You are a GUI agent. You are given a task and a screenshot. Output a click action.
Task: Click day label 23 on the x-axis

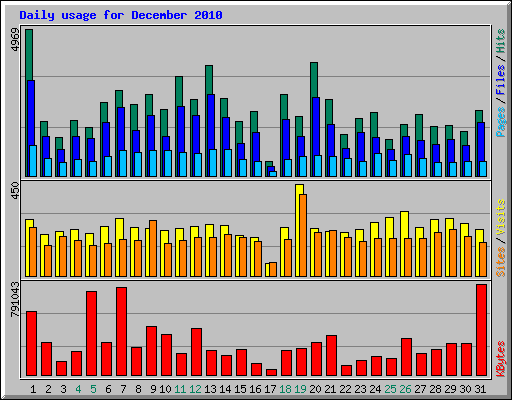click(x=360, y=389)
